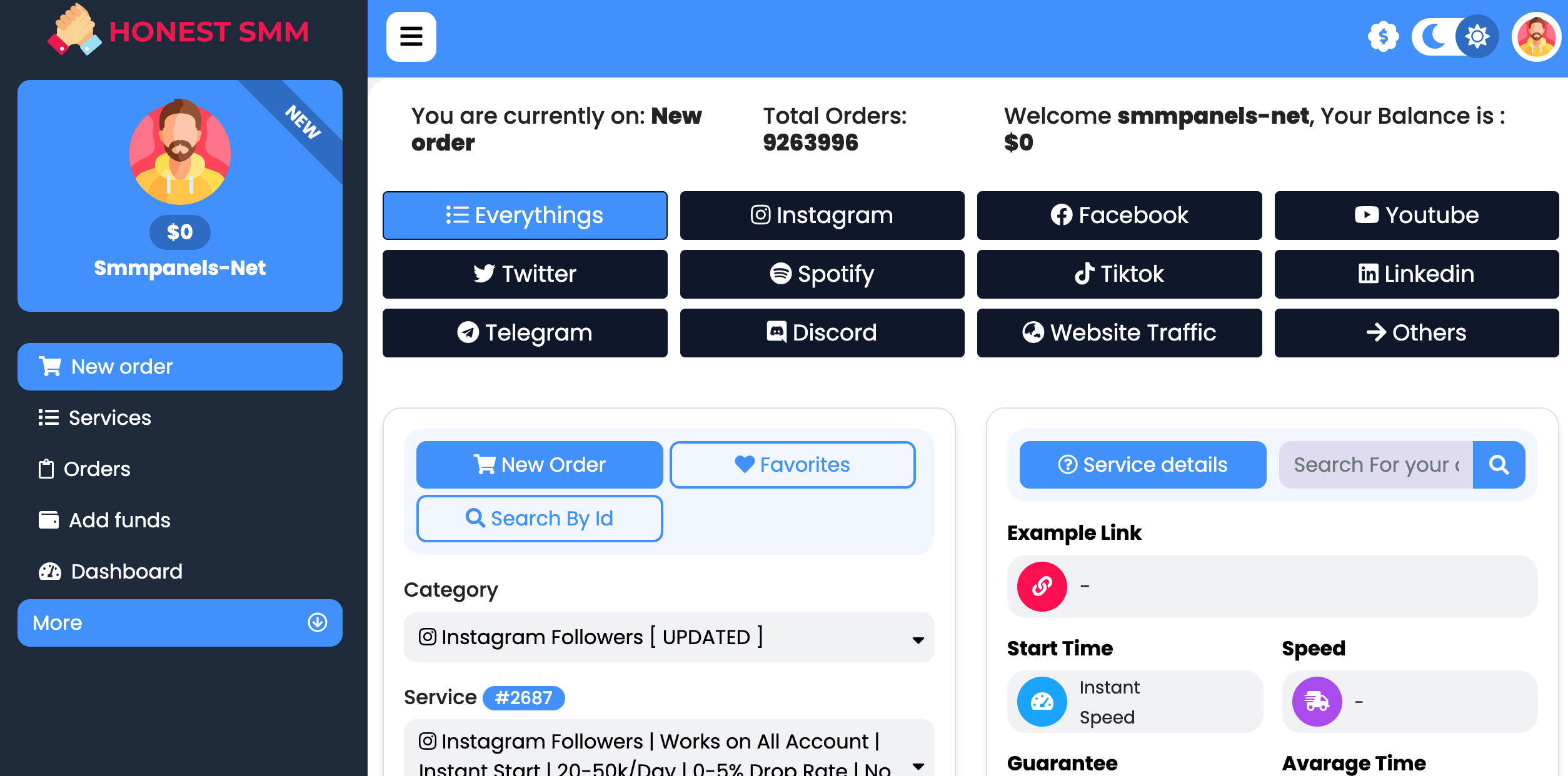Open the Category dropdown
This screenshot has height=776, width=1568.
(x=668, y=637)
